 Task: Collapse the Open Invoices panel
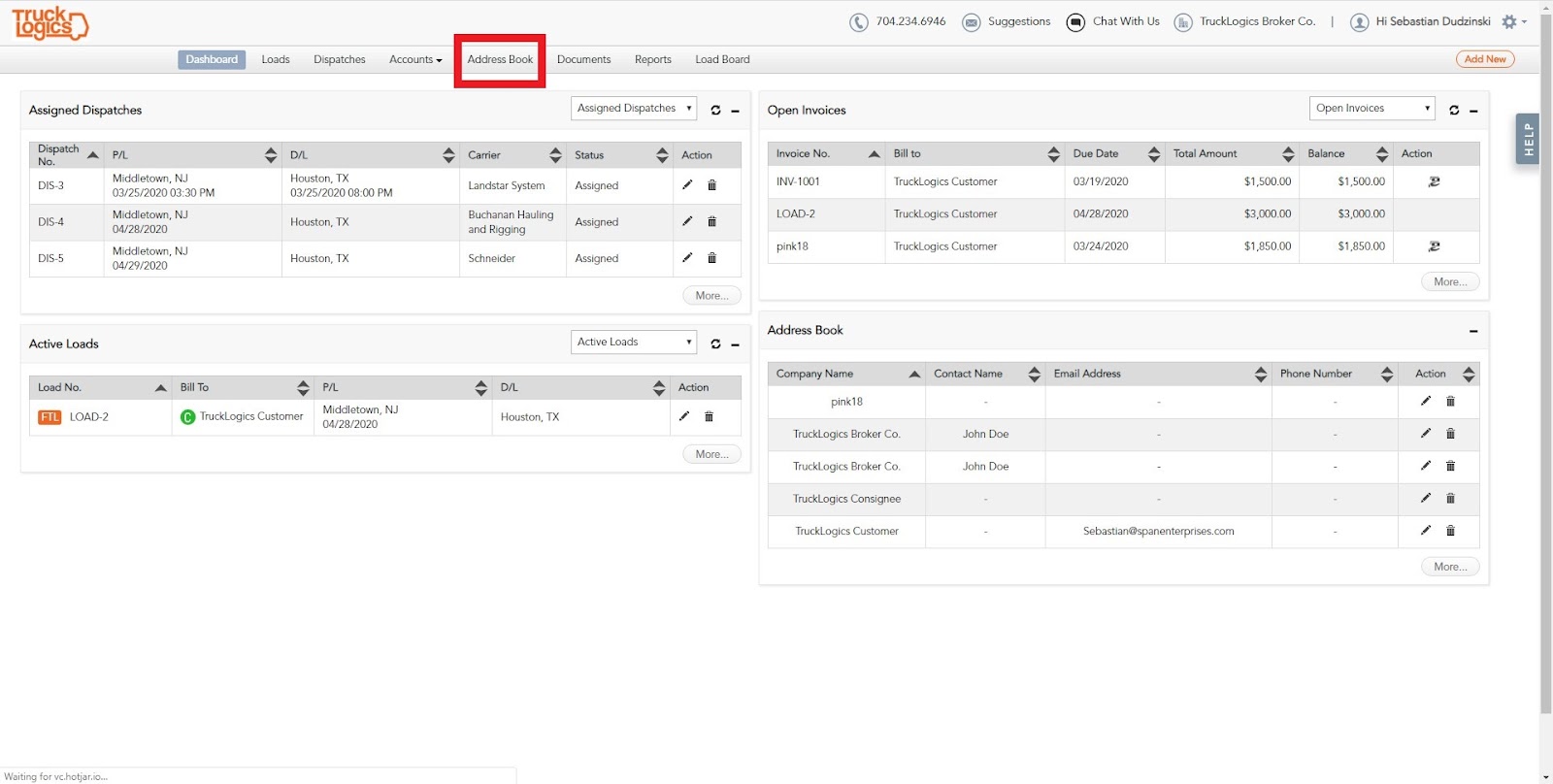pyautogui.click(x=1473, y=111)
